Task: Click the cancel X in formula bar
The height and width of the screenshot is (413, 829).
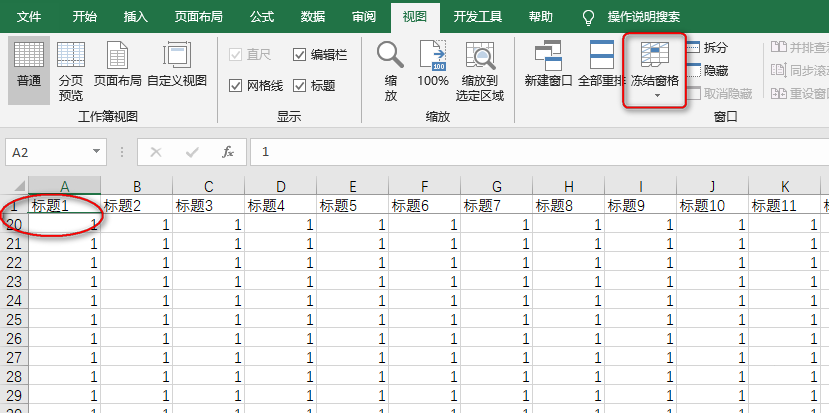Action: (155, 152)
